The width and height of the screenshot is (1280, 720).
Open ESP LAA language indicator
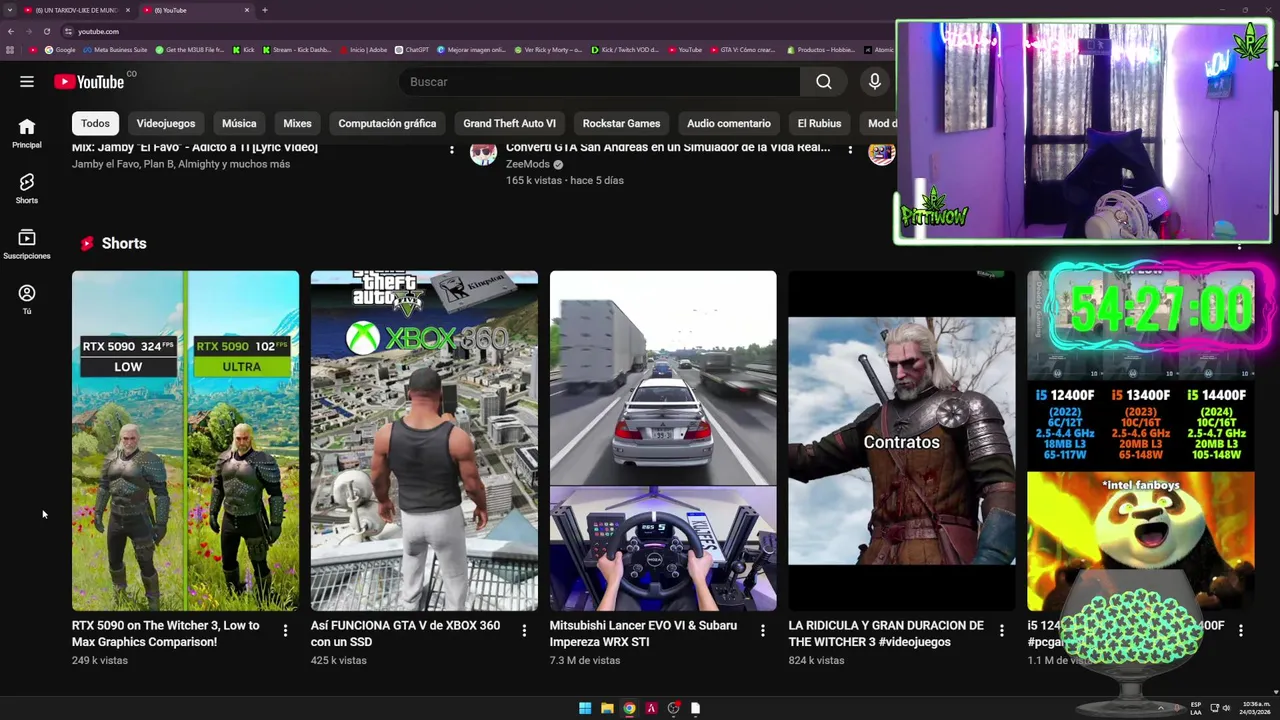click(x=1196, y=708)
